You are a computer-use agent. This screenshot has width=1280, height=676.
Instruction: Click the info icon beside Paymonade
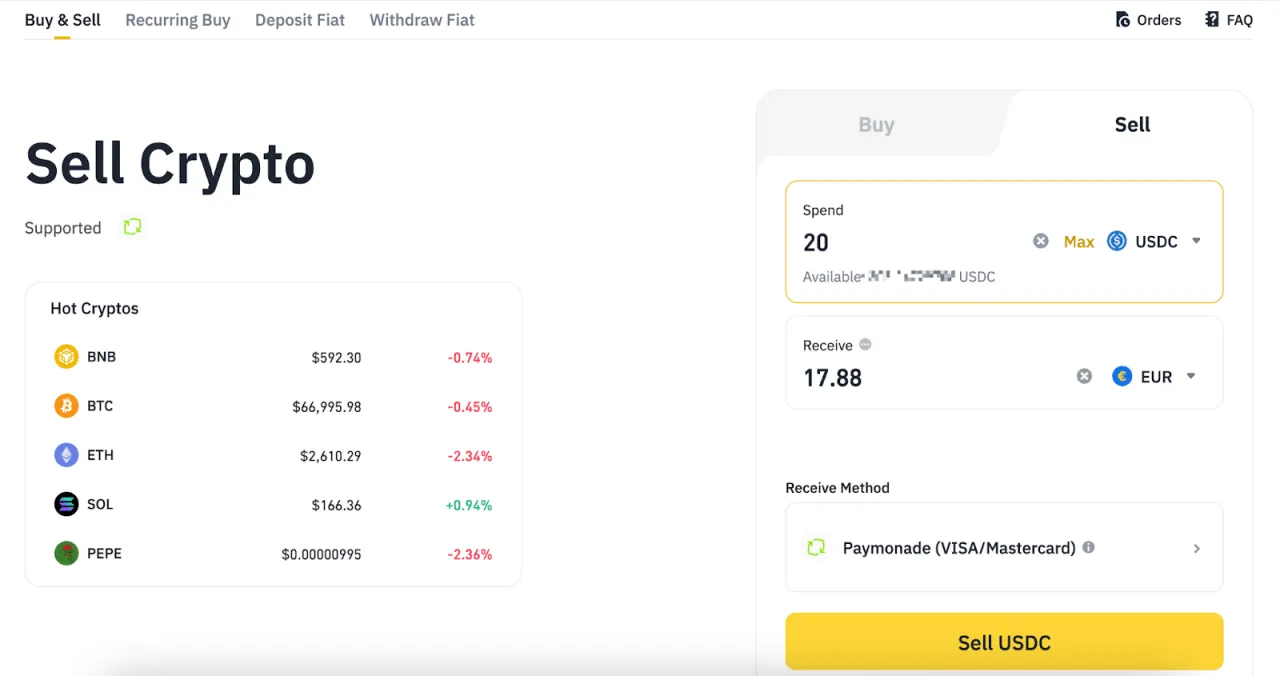click(1089, 548)
